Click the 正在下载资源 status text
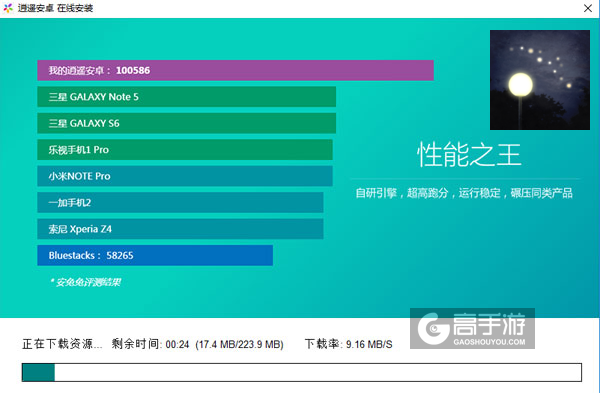The width and height of the screenshot is (600, 393). (x=62, y=344)
